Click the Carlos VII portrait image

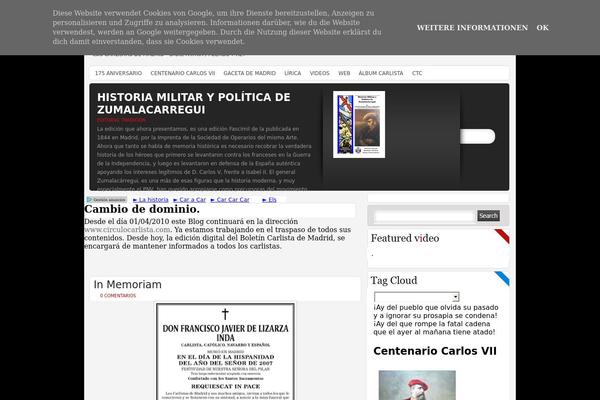[417, 385]
